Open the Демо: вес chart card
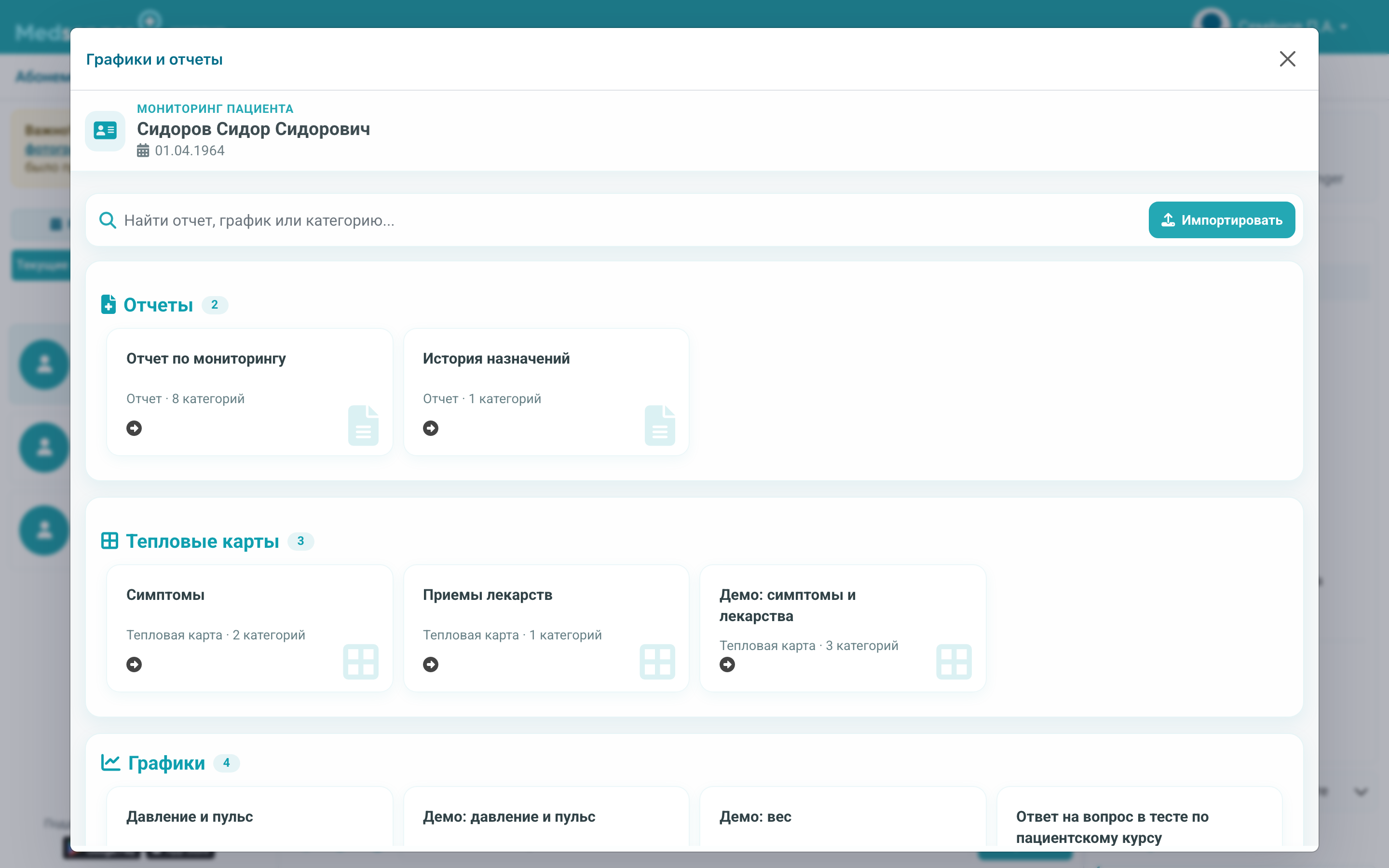Viewport: 1389px width, 868px height. (843, 816)
